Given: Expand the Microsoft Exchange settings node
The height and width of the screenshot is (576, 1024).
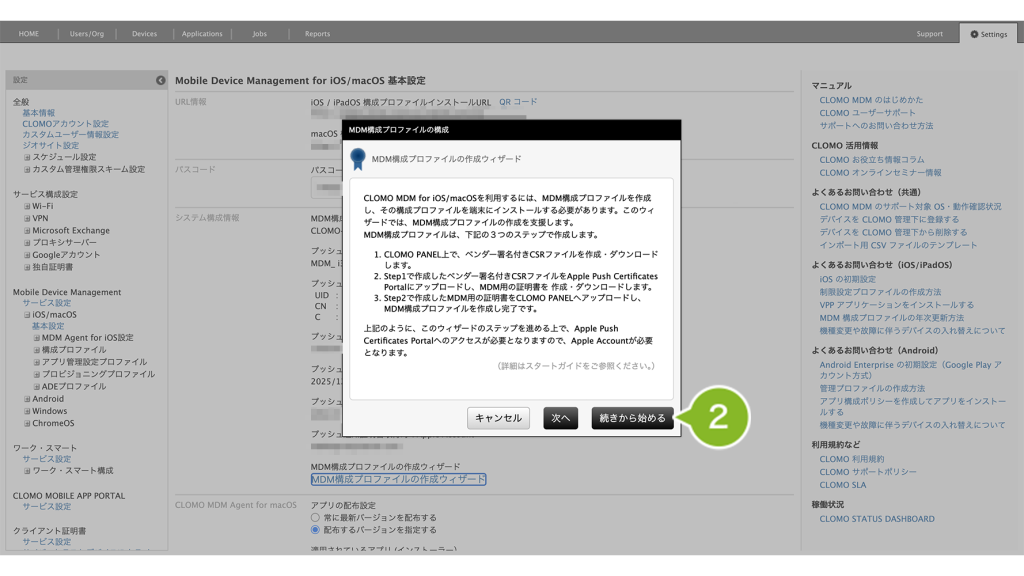Looking at the screenshot, I should [27, 230].
